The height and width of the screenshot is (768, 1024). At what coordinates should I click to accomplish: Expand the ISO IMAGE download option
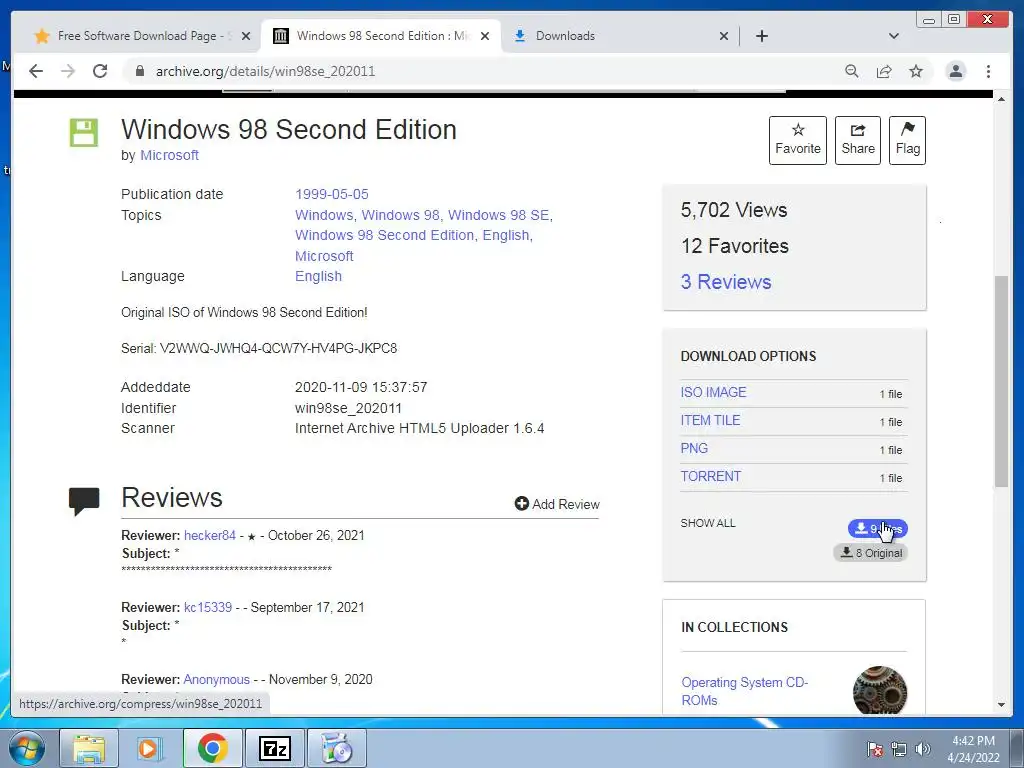click(713, 392)
